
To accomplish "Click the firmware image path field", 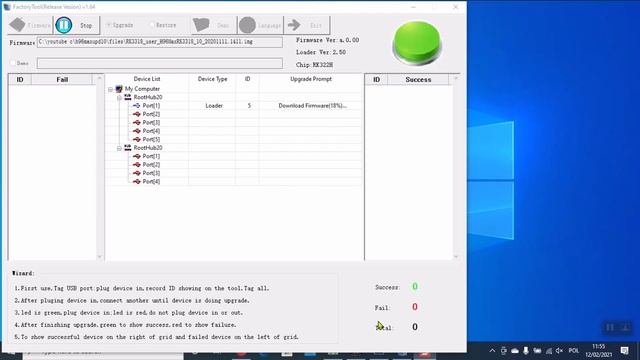I will pyautogui.click(x=160, y=42).
